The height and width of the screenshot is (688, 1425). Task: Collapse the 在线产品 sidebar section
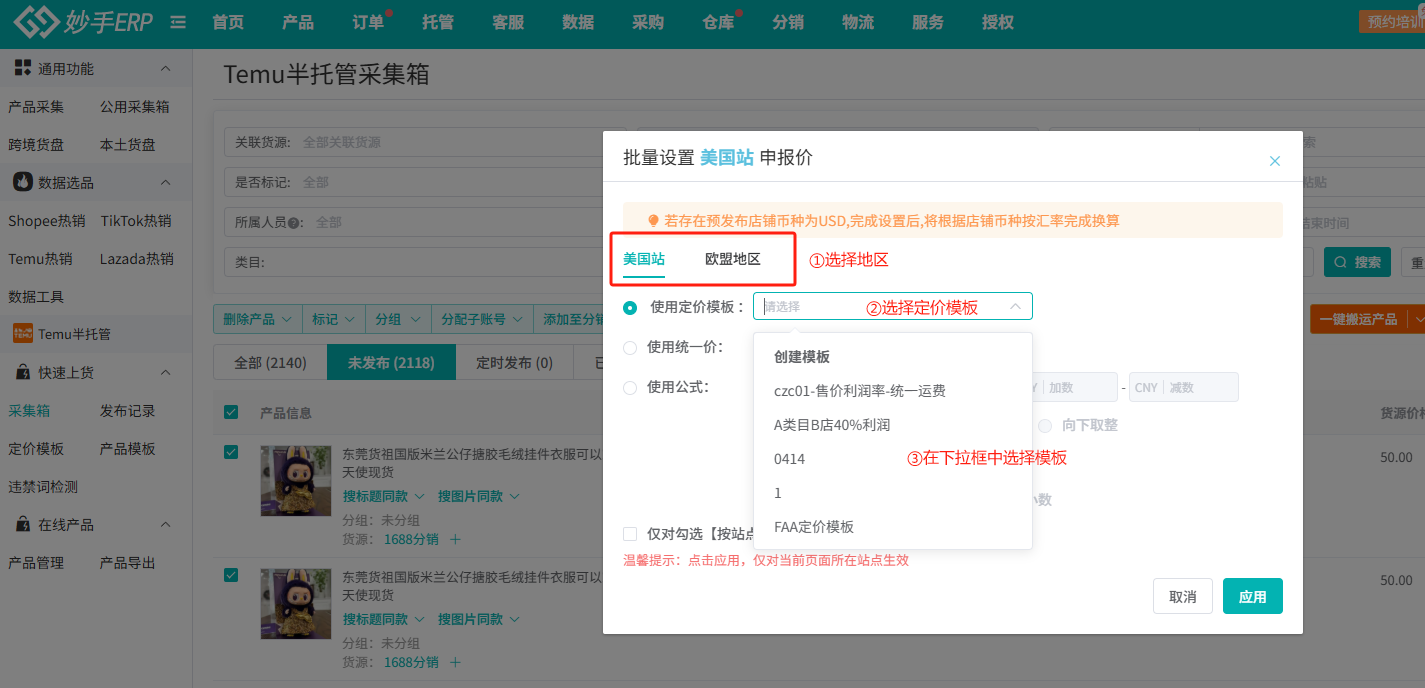166,524
